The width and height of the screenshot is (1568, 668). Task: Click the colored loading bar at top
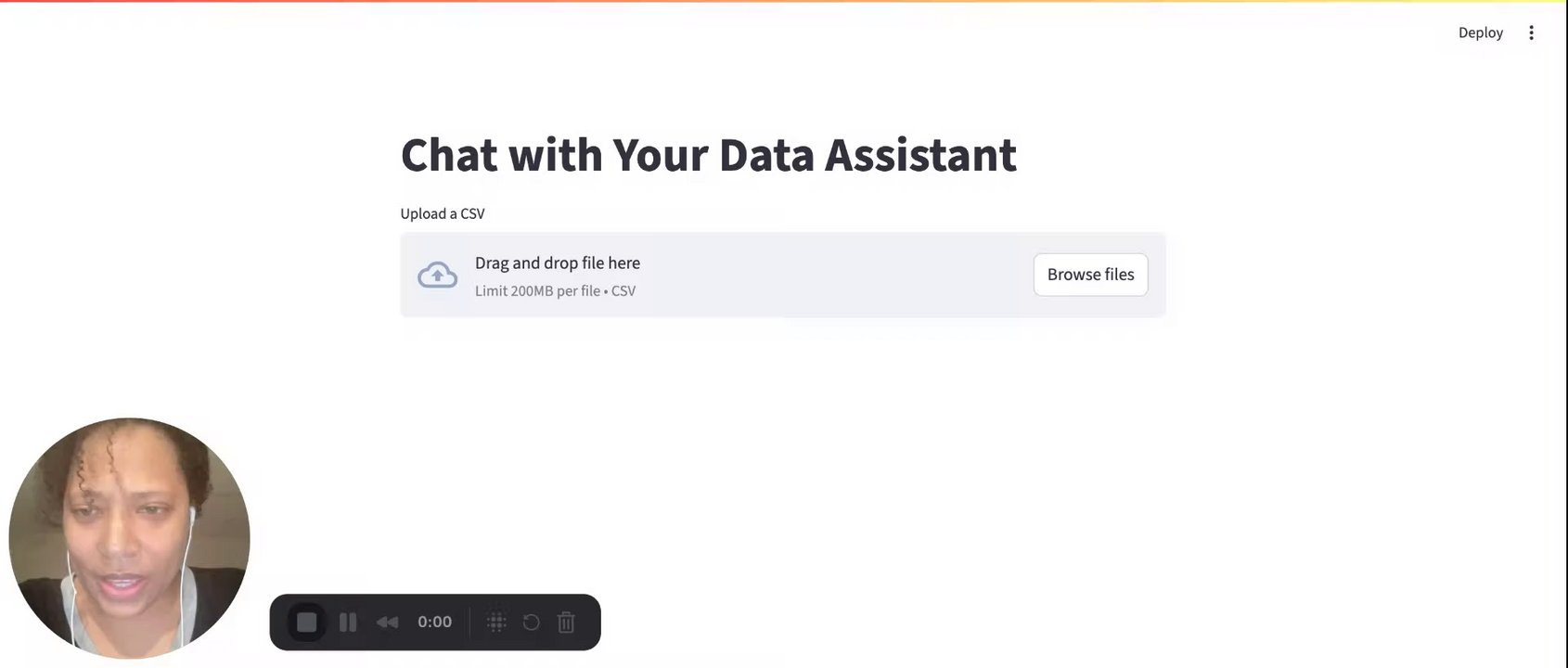[784, 2]
